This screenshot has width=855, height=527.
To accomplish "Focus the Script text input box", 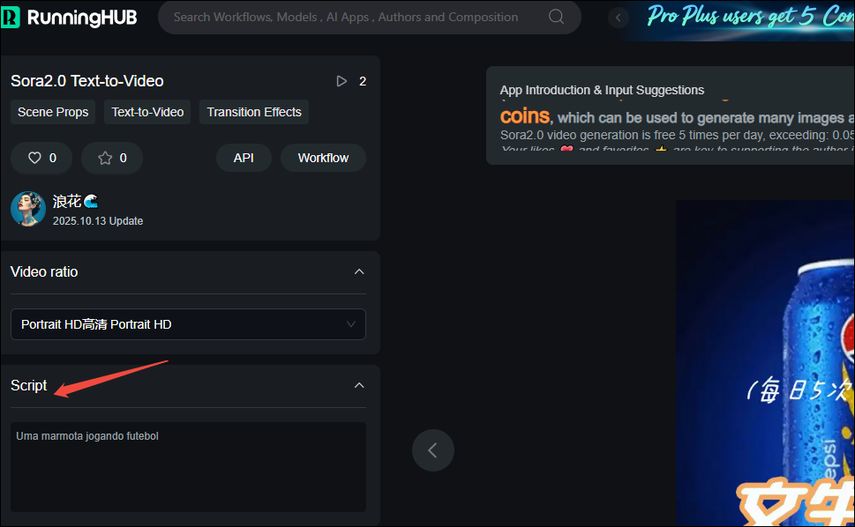I will coord(188,467).
